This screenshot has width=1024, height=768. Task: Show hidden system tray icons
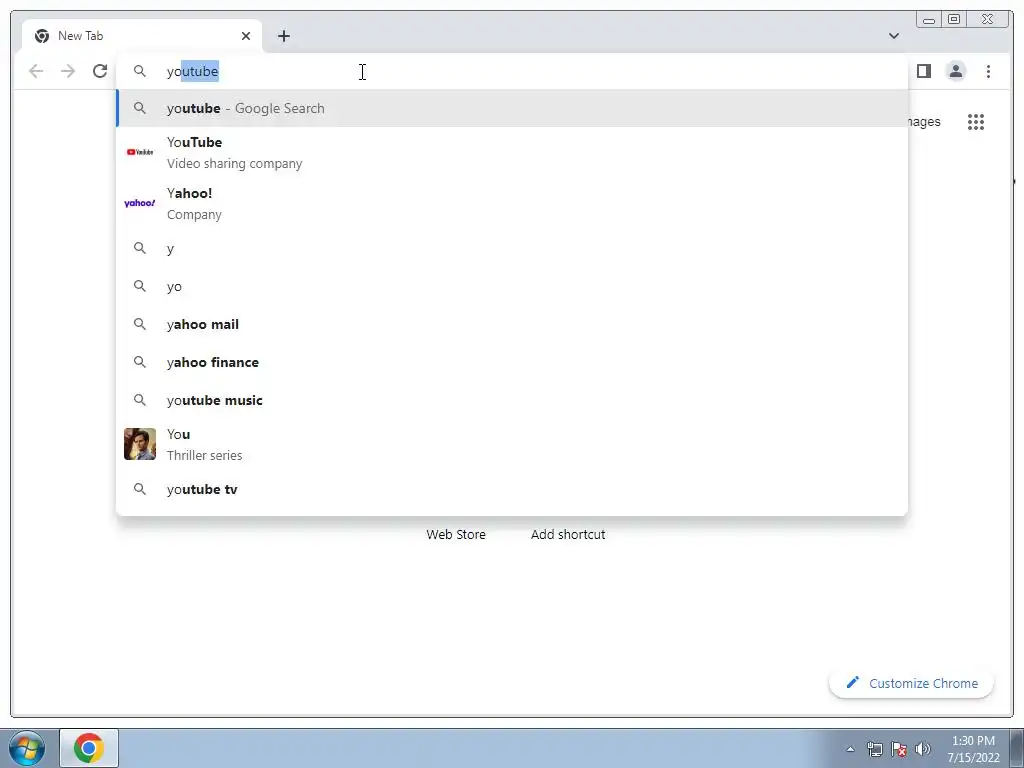click(850, 749)
